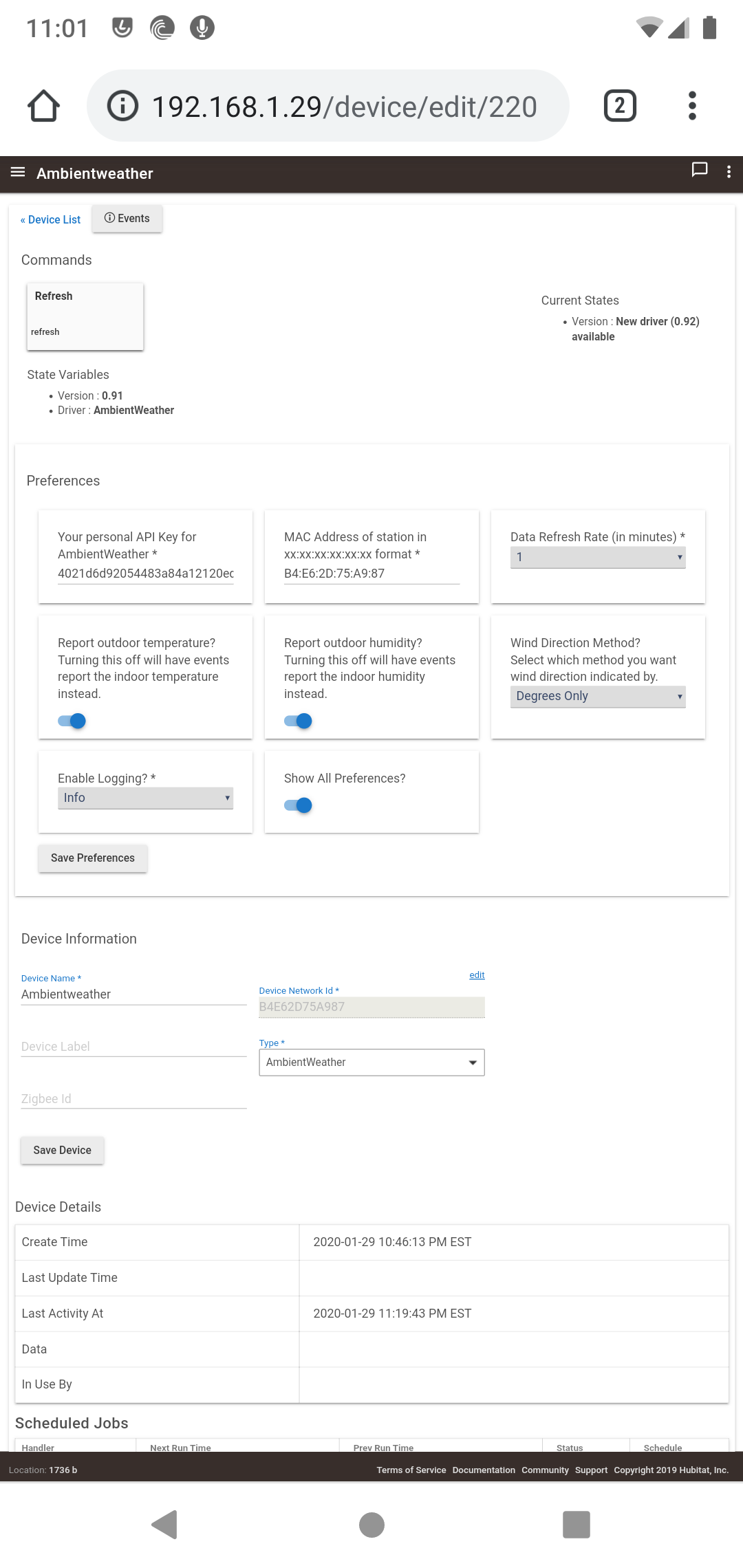The width and height of the screenshot is (743, 1568).
Task: Click New driver (0.92) available text
Action: (x=636, y=329)
